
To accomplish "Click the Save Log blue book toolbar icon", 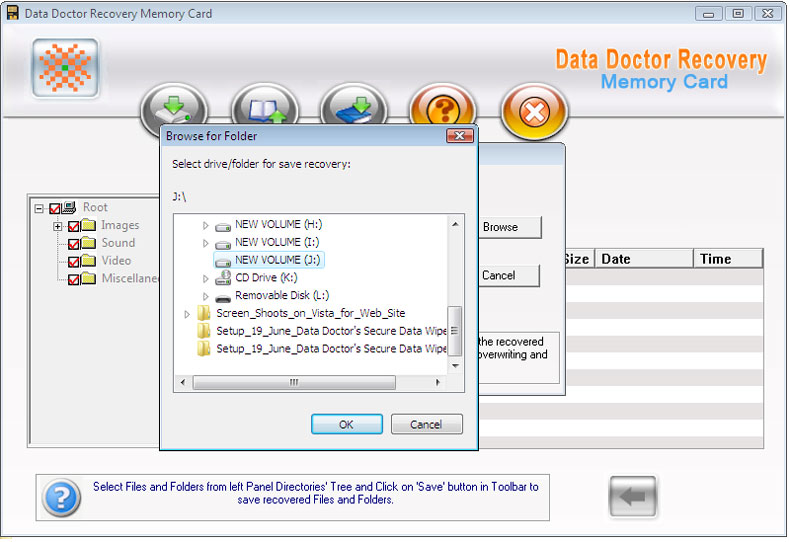I will coord(354,107).
